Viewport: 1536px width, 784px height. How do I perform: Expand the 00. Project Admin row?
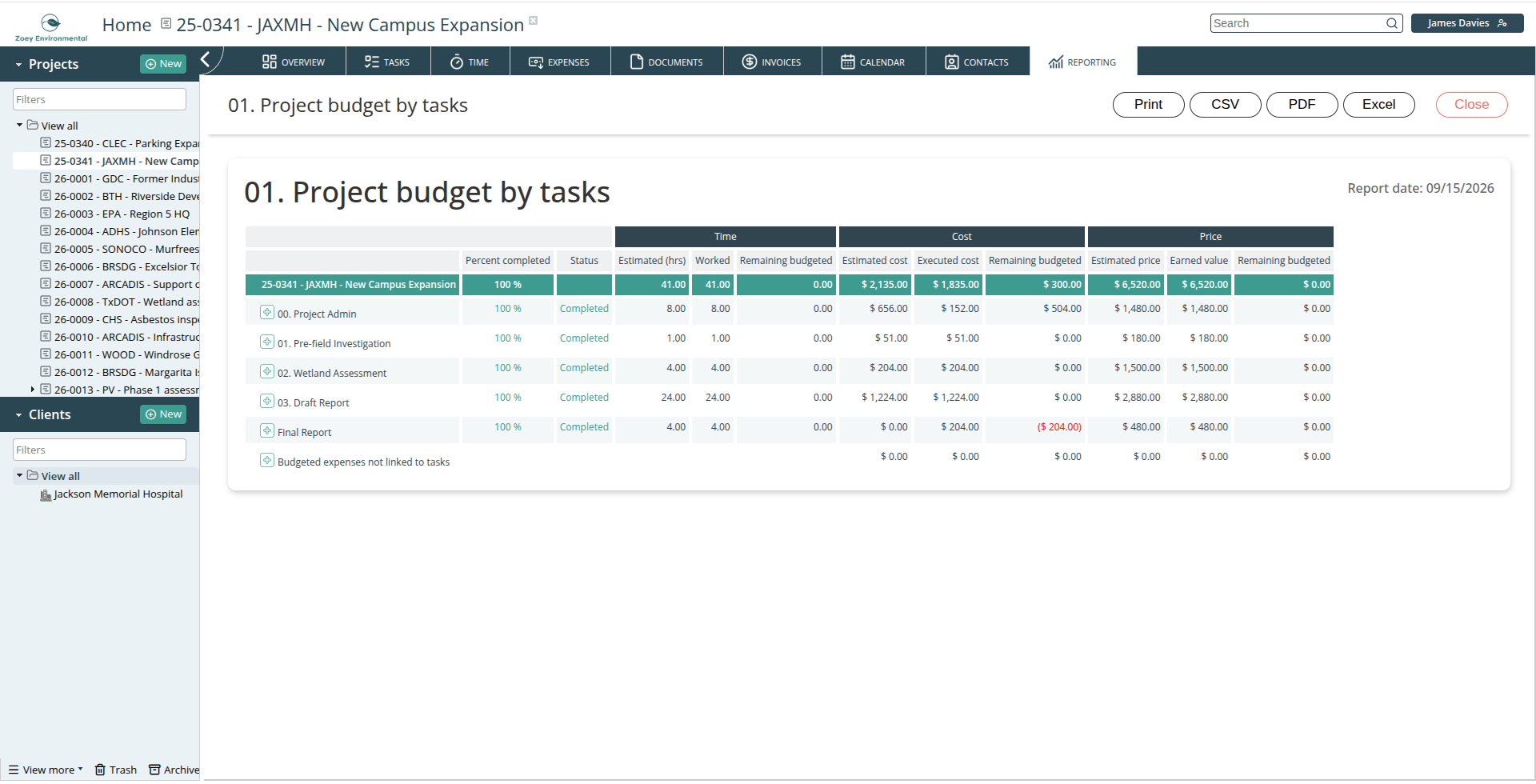point(267,312)
